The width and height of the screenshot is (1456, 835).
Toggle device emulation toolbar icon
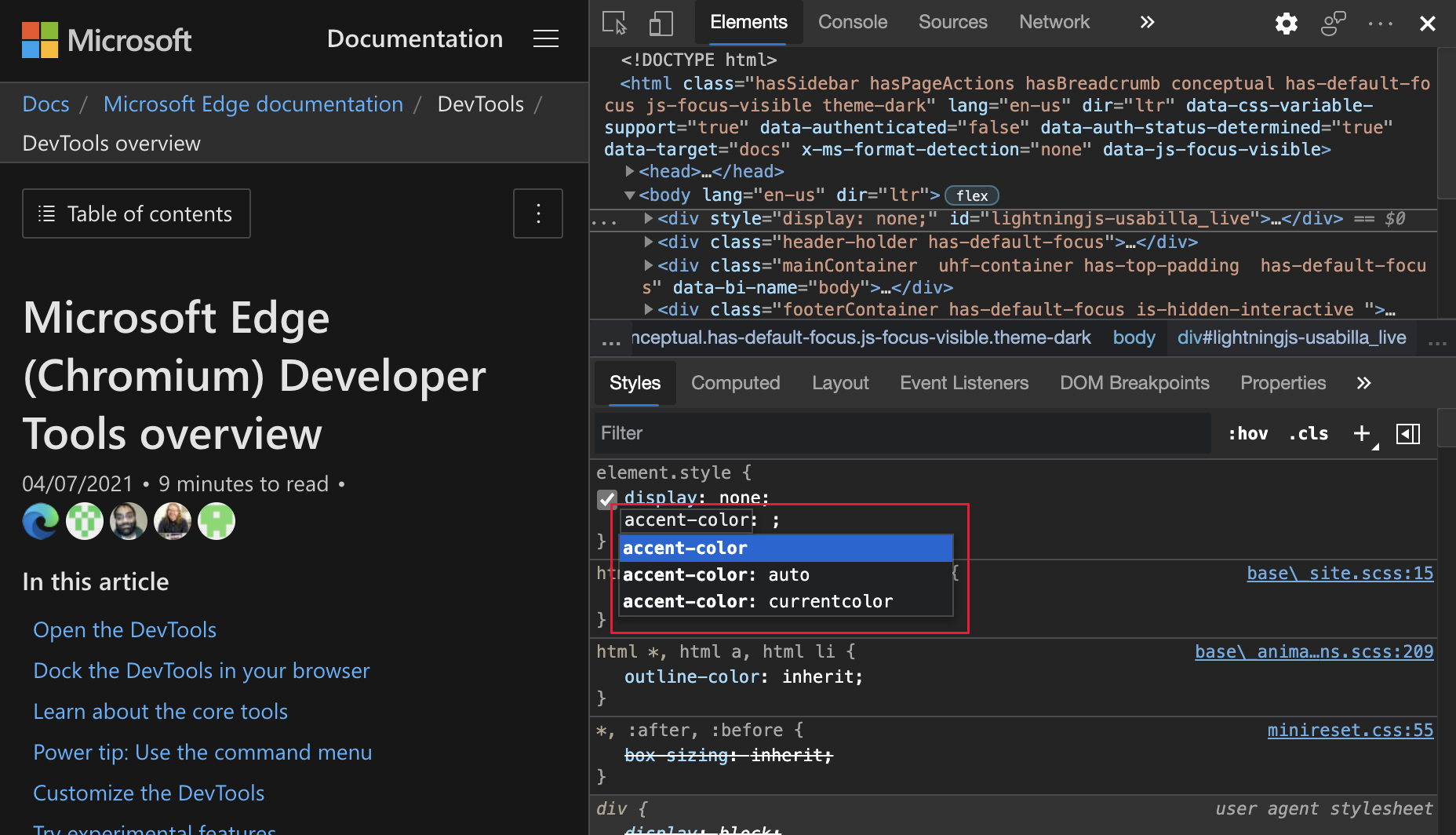(661, 23)
